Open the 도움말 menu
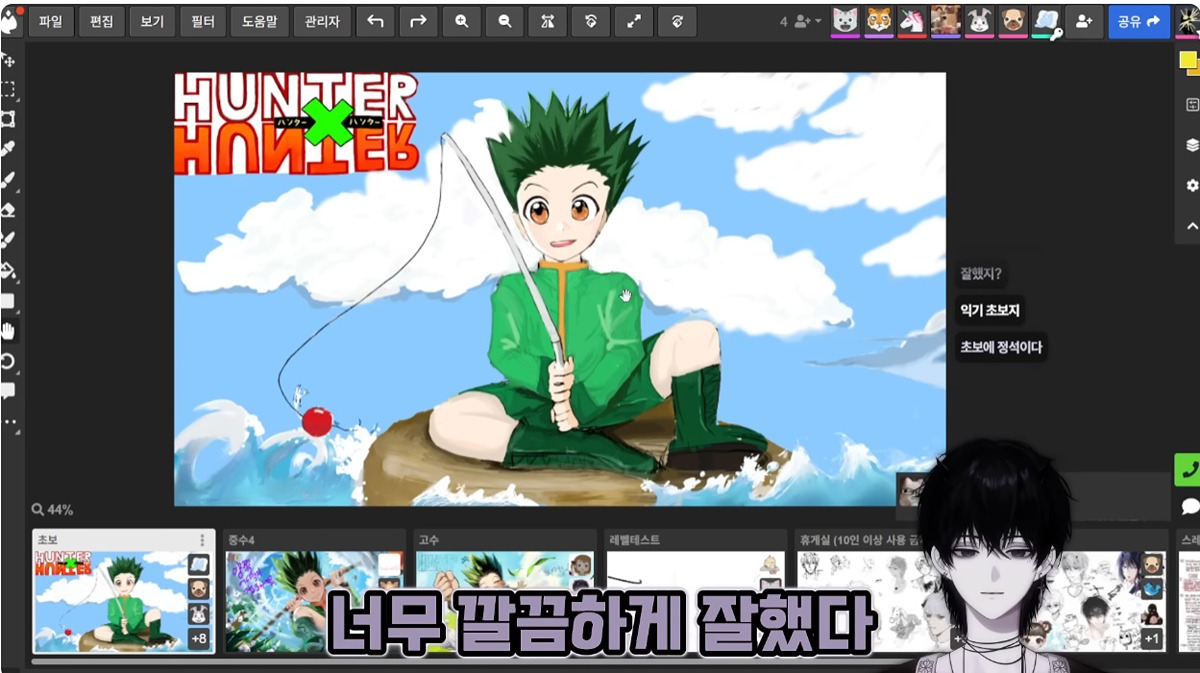The width and height of the screenshot is (1200, 673). pyautogui.click(x=260, y=21)
